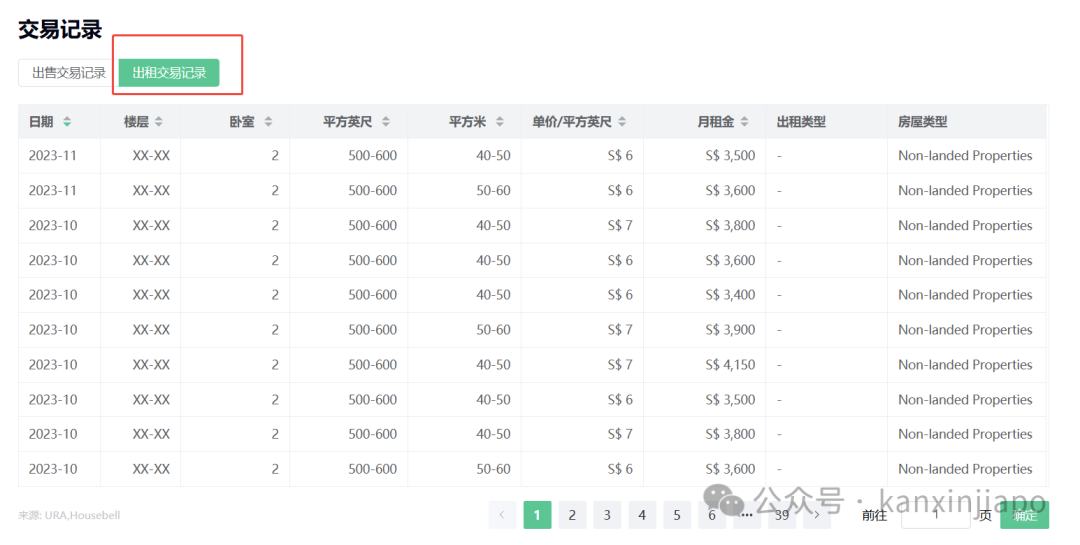
Task: Expand more pages via ellipsis button
Action: (747, 515)
